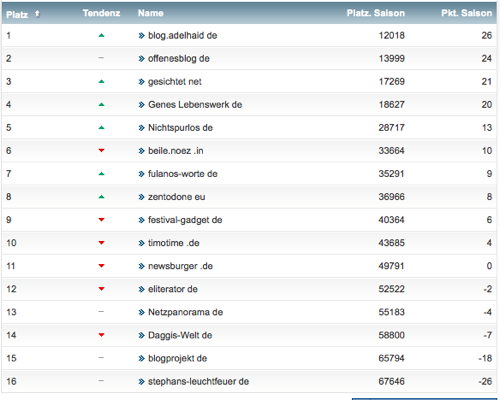
Task: Click chevron icon before gesichtet net
Action: [x=141, y=82]
